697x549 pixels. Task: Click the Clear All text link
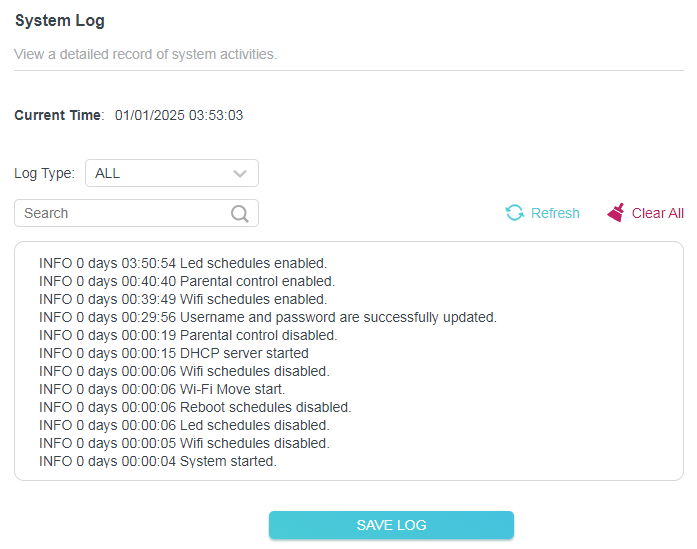click(x=657, y=213)
